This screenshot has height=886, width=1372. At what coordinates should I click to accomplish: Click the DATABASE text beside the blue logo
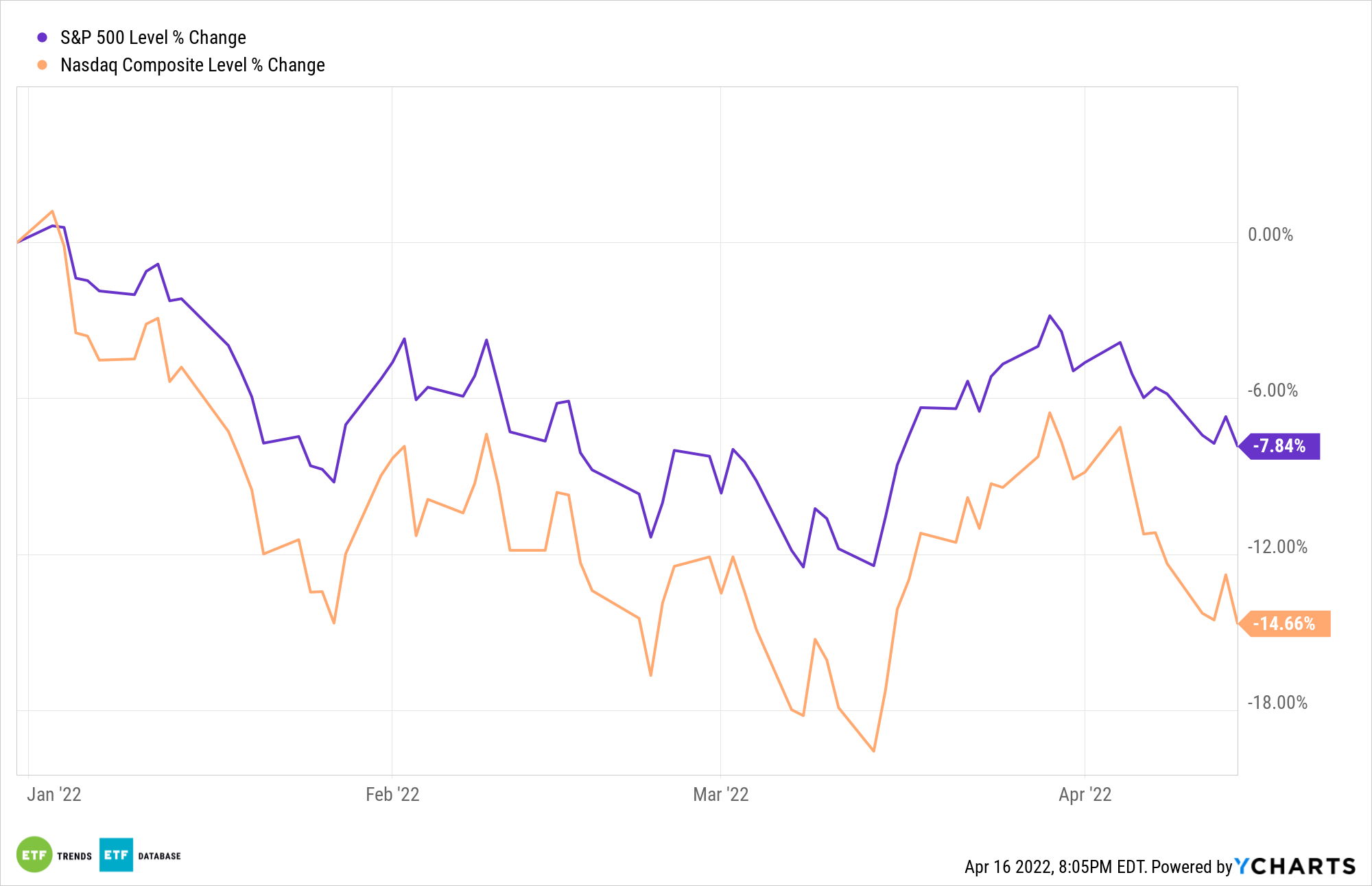coord(160,856)
